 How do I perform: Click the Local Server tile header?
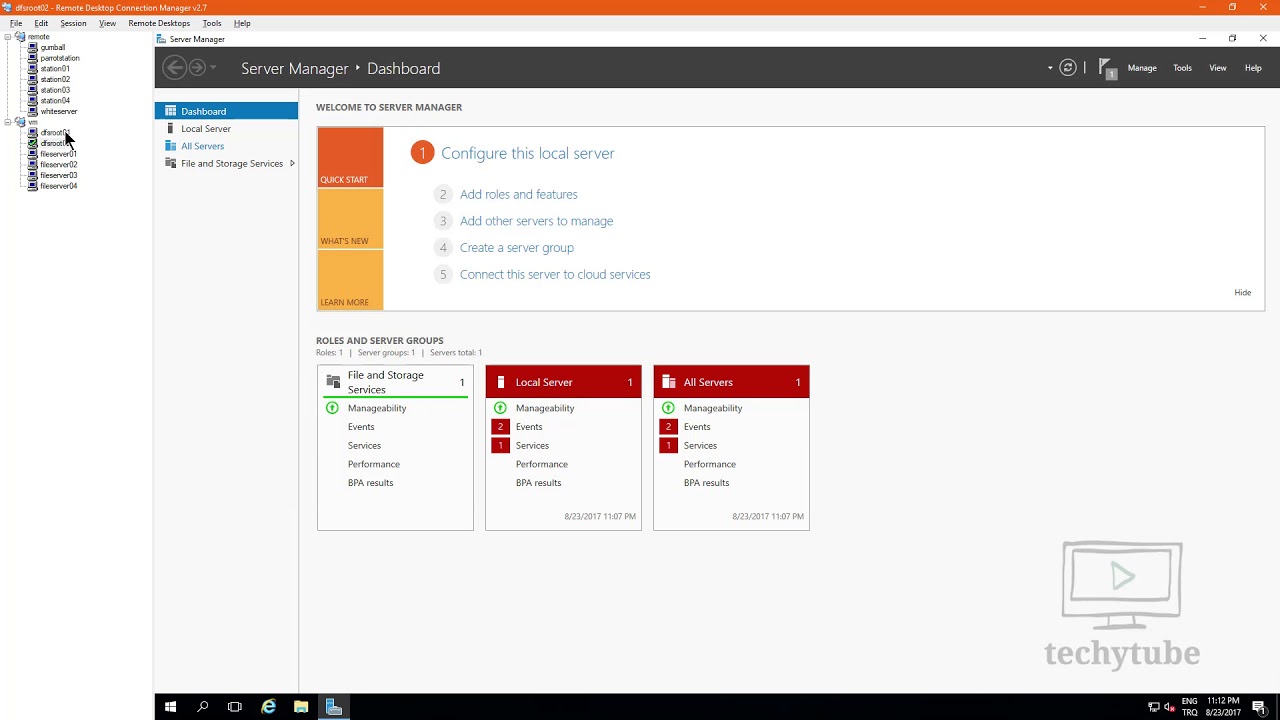pyautogui.click(x=563, y=382)
